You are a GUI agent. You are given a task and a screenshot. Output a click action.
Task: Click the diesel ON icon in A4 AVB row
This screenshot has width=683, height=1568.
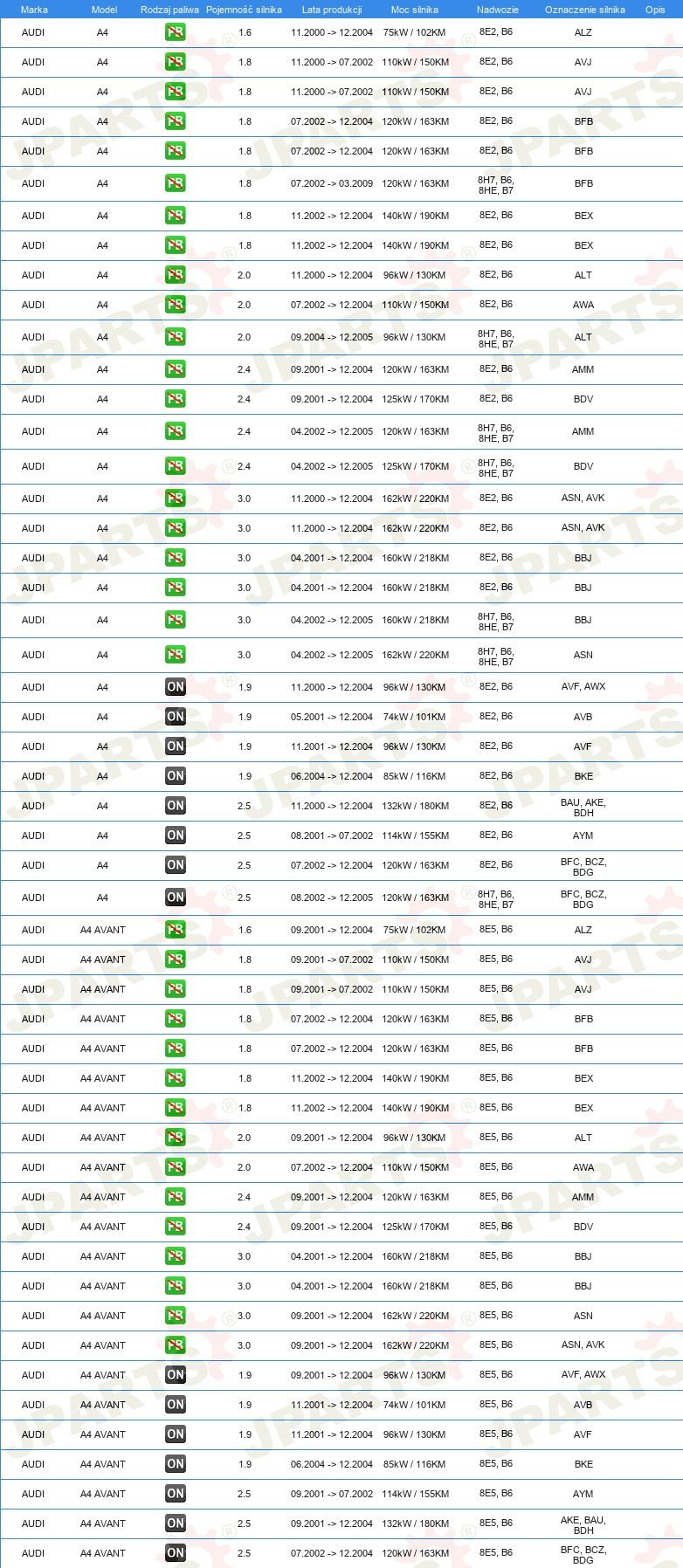coord(176,717)
